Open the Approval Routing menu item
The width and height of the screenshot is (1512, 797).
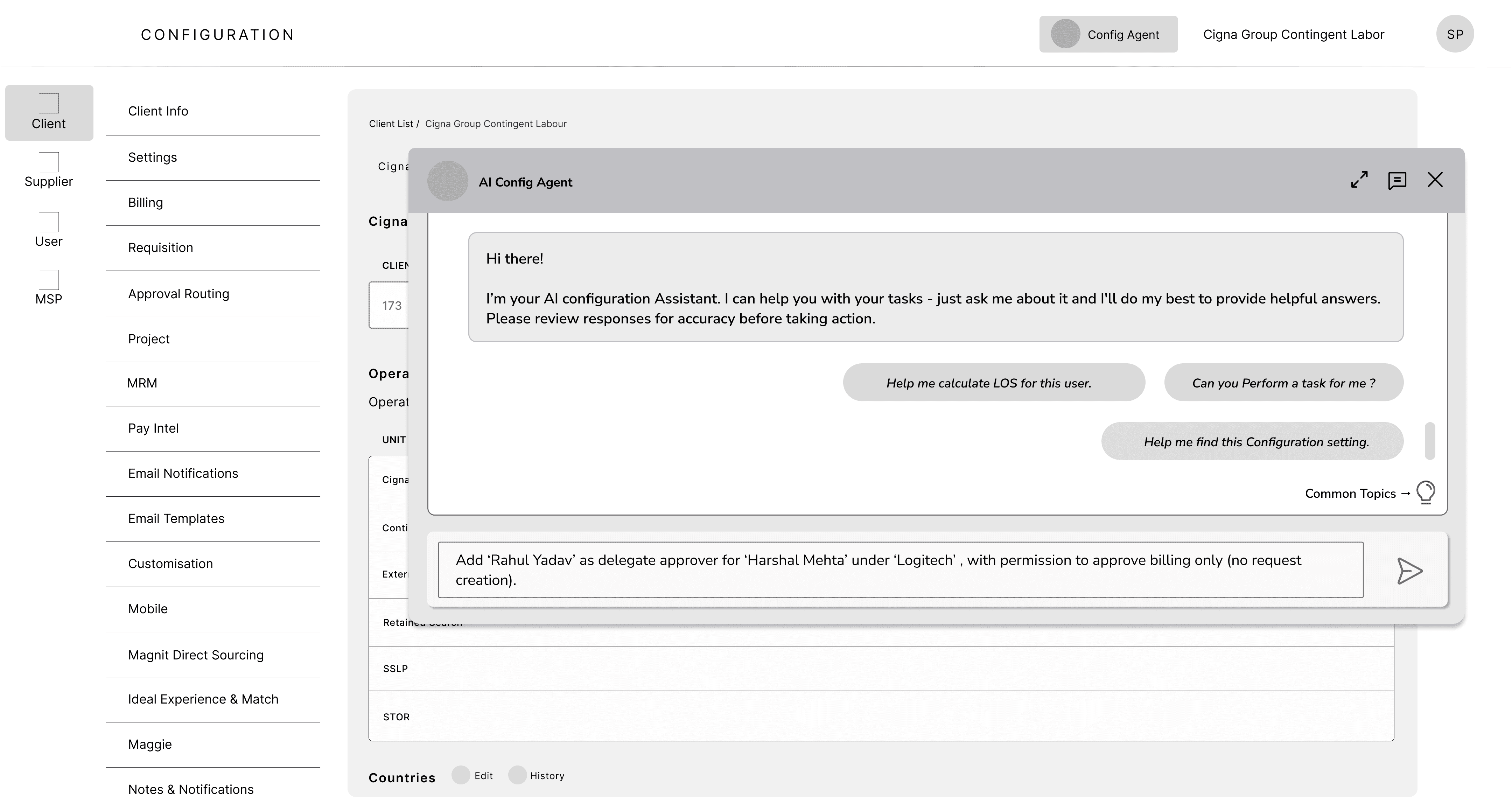[x=178, y=293]
